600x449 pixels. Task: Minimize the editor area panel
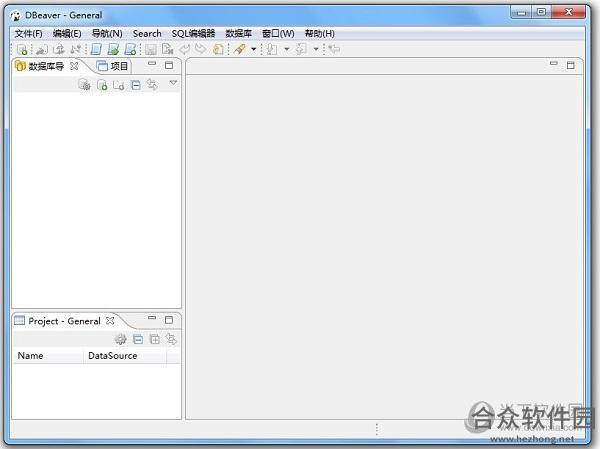click(554, 64)
